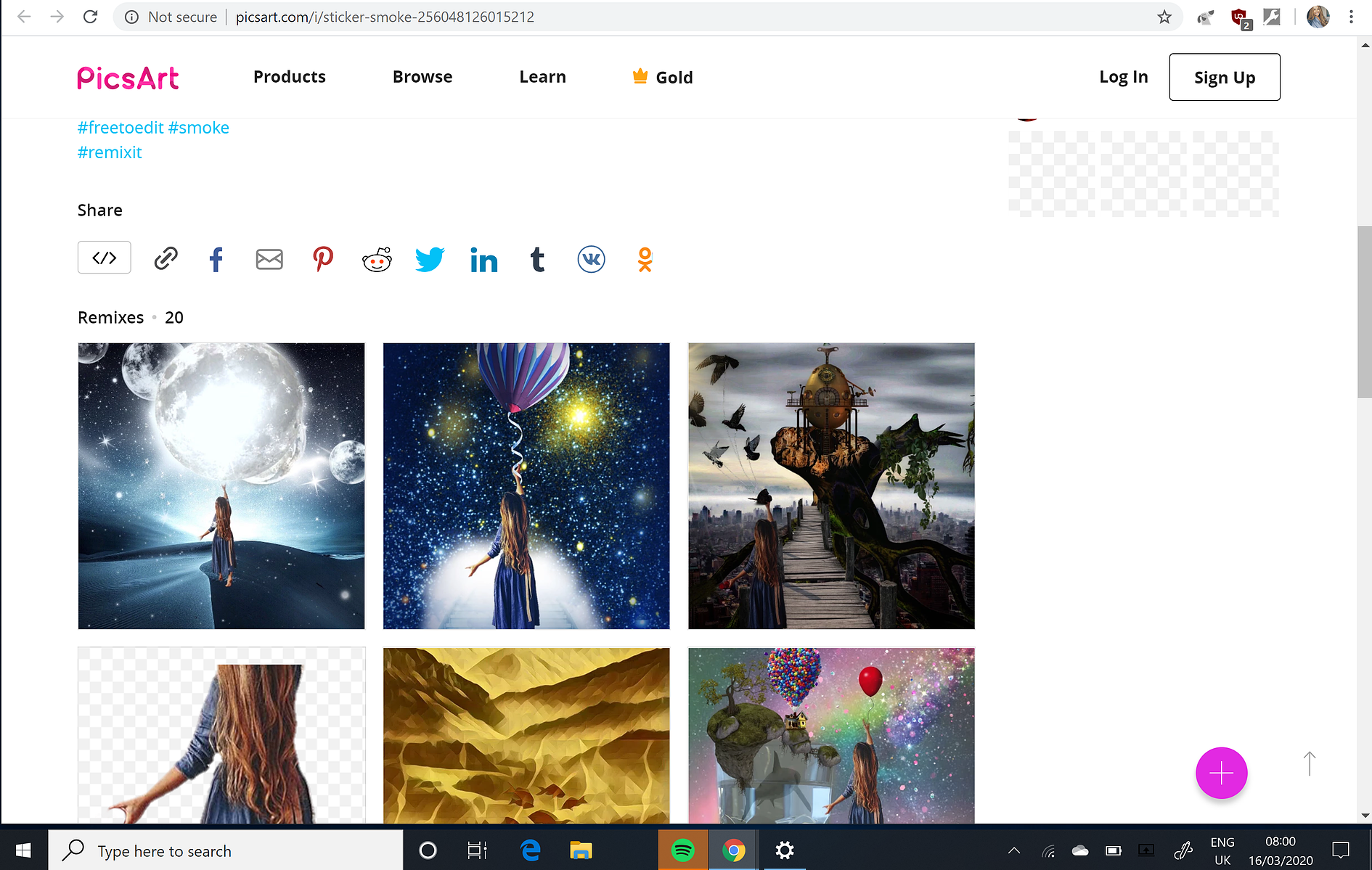Open the #smoke hashtag
Screen dimensions: 1372x870
click(x=199, y=128)
